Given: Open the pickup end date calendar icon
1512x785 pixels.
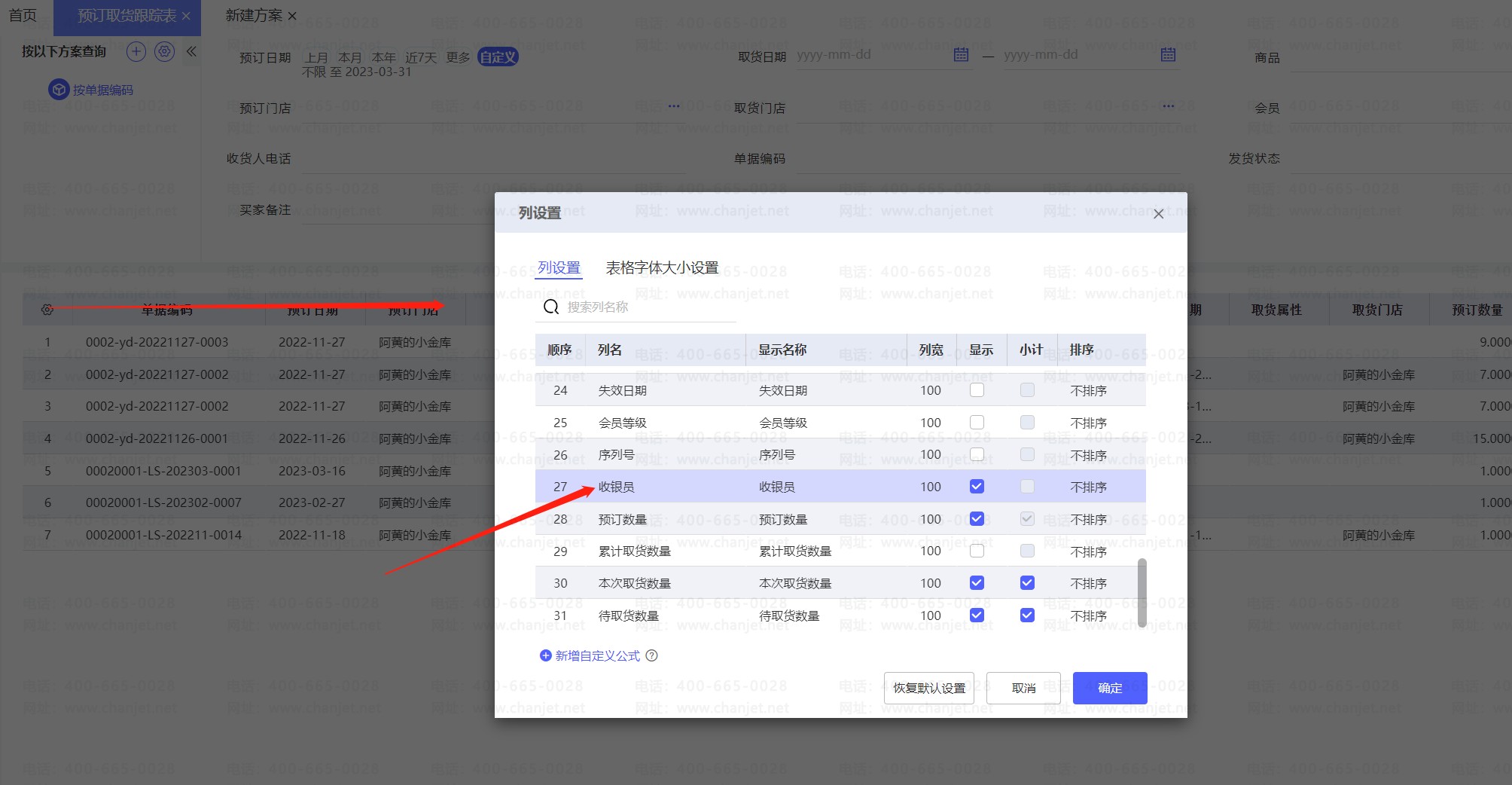Looking at the screenshot, I should point(1168,54).
